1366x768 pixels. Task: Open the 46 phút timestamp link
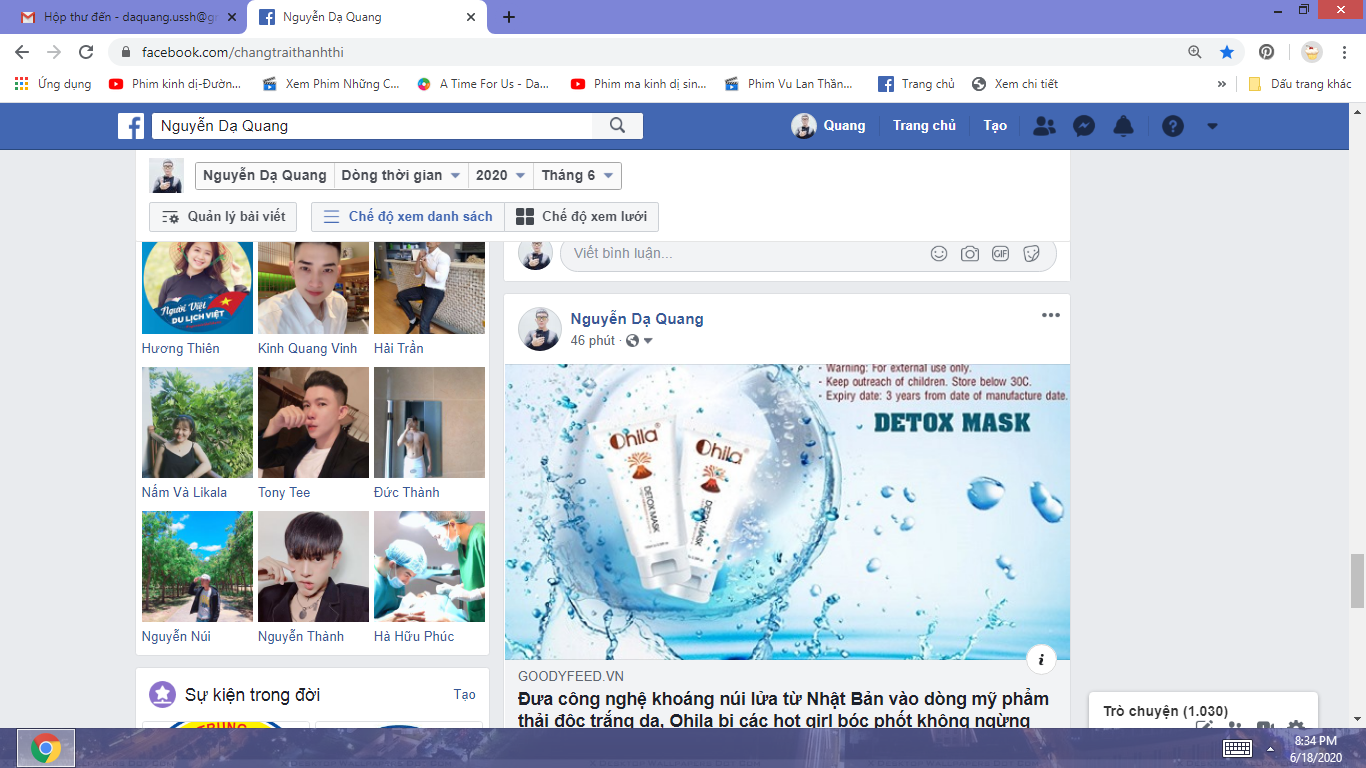[593, 341]
